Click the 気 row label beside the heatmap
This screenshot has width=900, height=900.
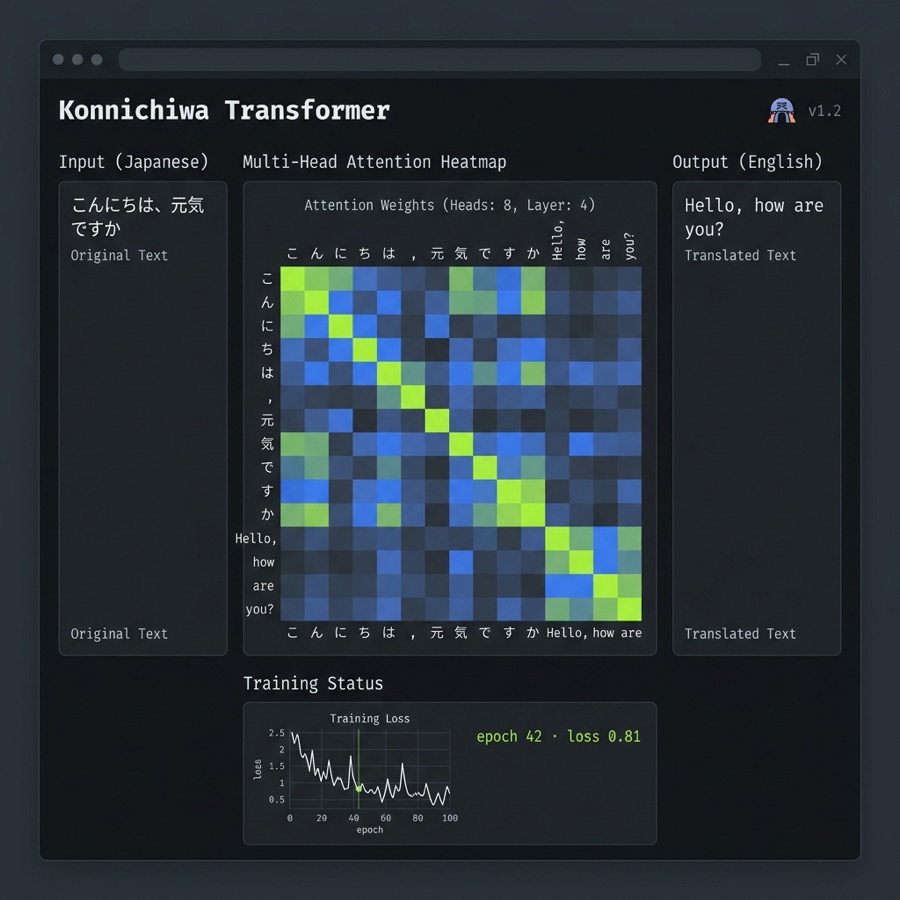267,443
